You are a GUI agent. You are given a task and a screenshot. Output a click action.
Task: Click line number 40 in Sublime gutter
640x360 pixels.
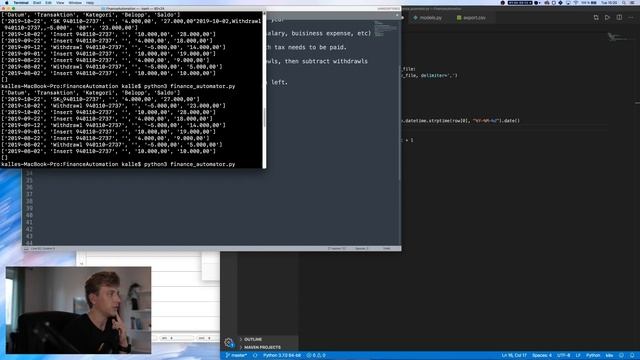pos(29,215)
